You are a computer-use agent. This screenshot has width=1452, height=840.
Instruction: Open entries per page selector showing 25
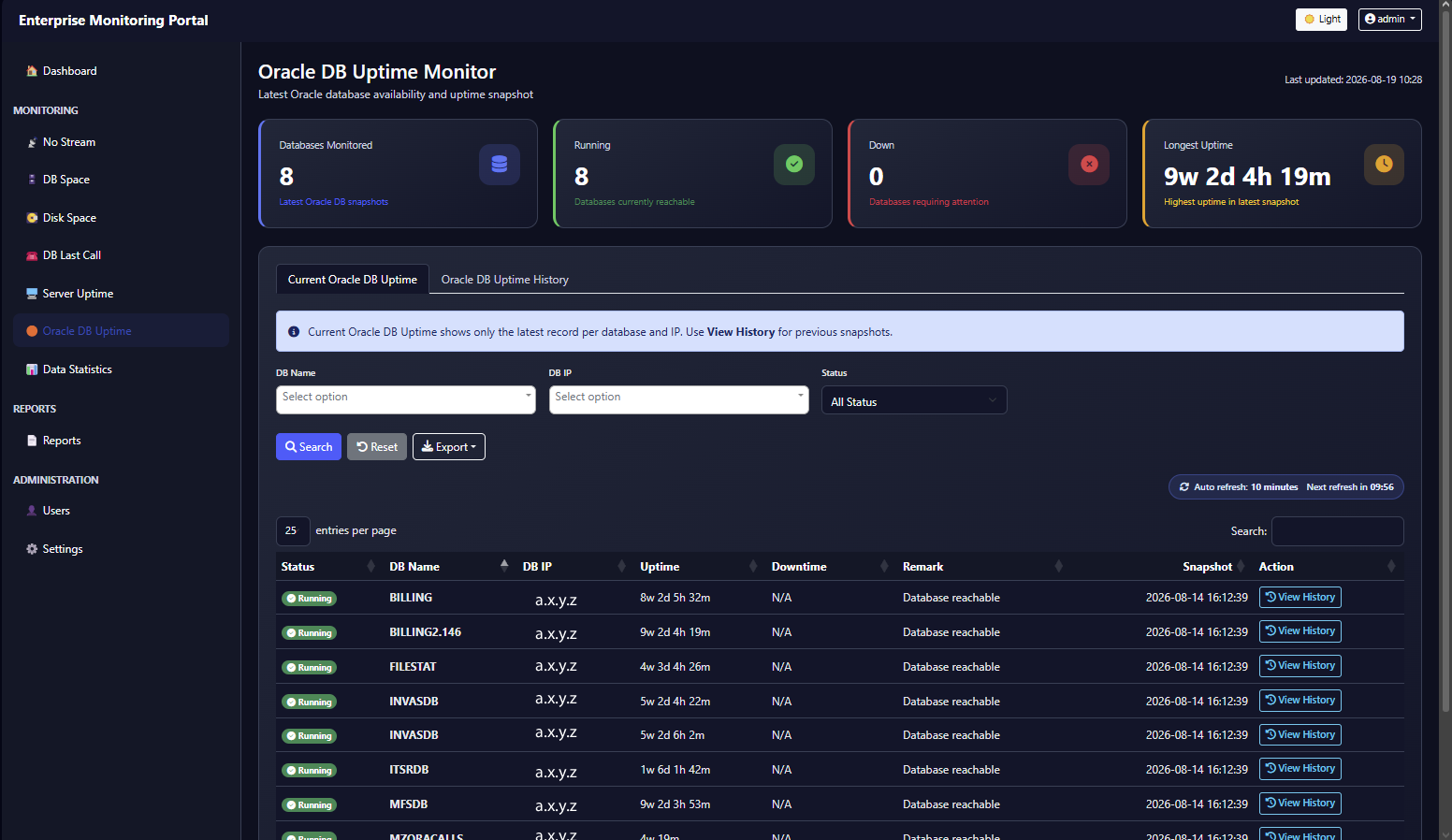(x=293, y=531)
